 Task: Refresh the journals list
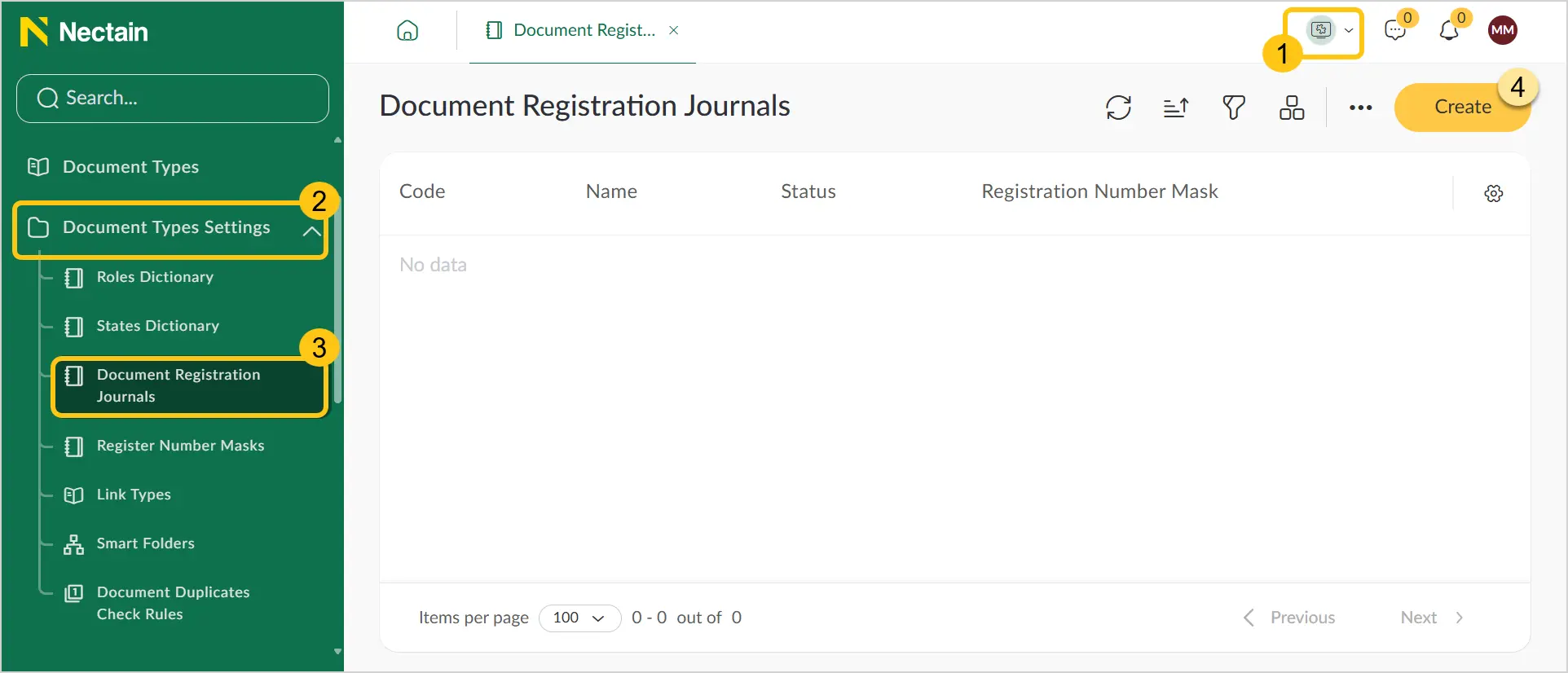(x=1119, y=108)
